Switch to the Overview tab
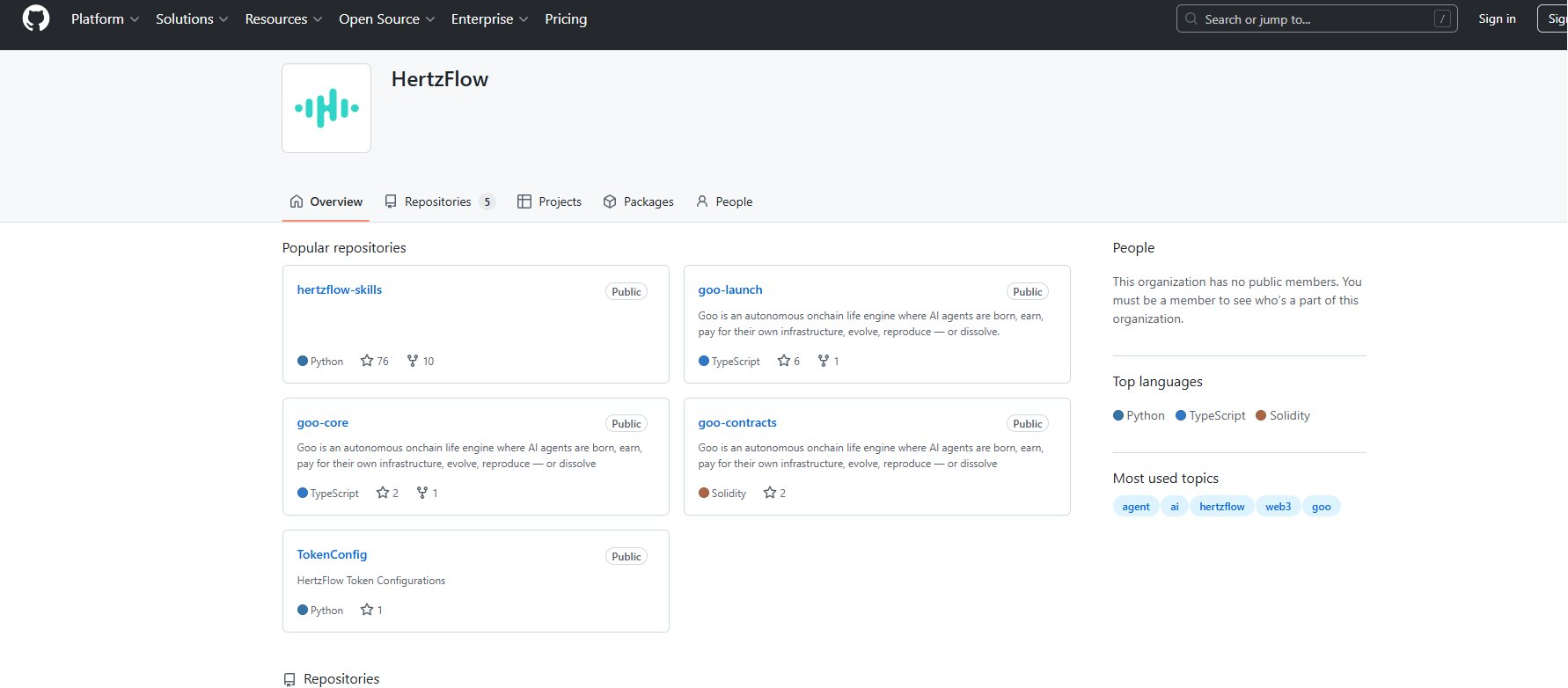Viewport: 1568px width, 688px height. (326, 201)
